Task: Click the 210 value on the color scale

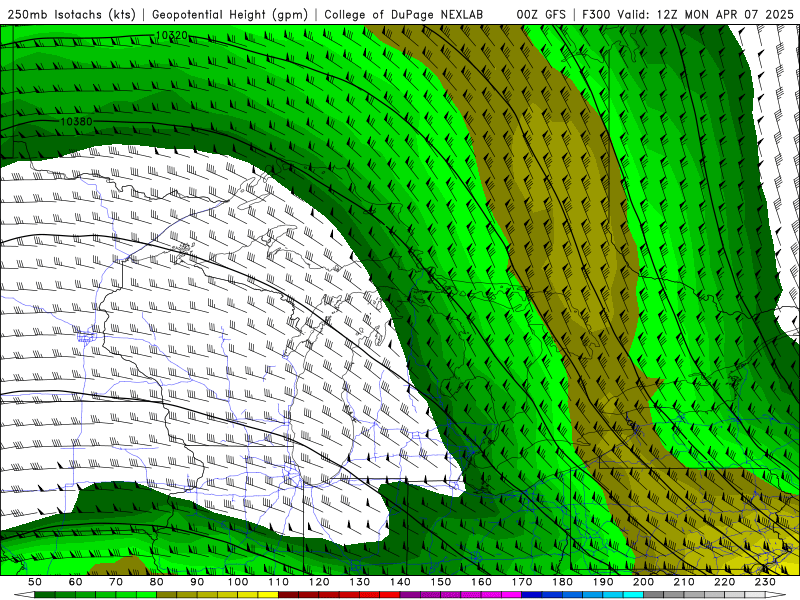Action: click(x=684, y=582)
